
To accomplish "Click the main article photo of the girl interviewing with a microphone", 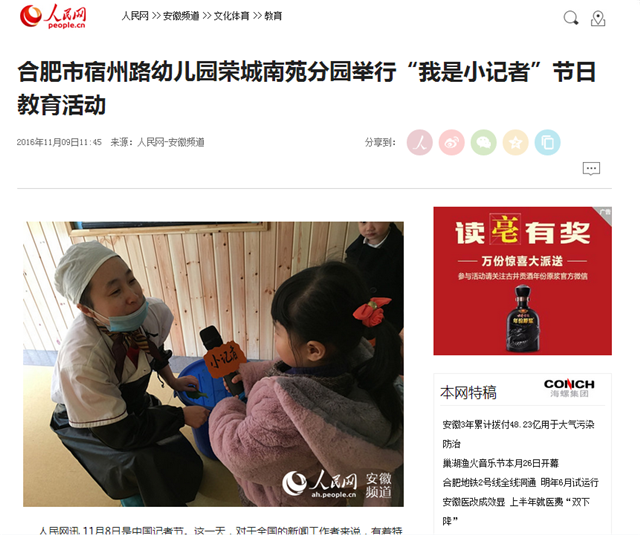I will click(213, 364).
